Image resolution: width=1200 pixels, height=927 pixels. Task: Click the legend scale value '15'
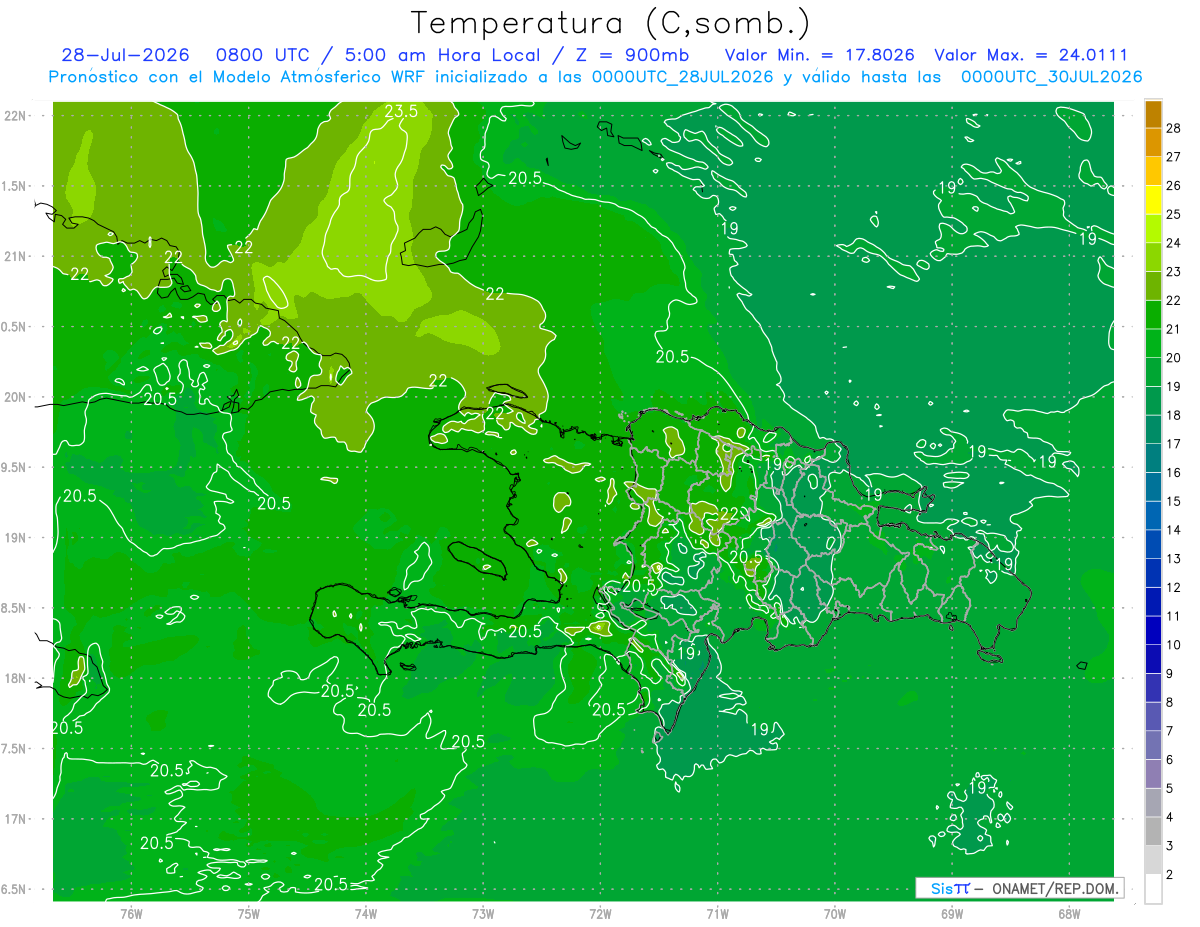tap(1174, 501)
